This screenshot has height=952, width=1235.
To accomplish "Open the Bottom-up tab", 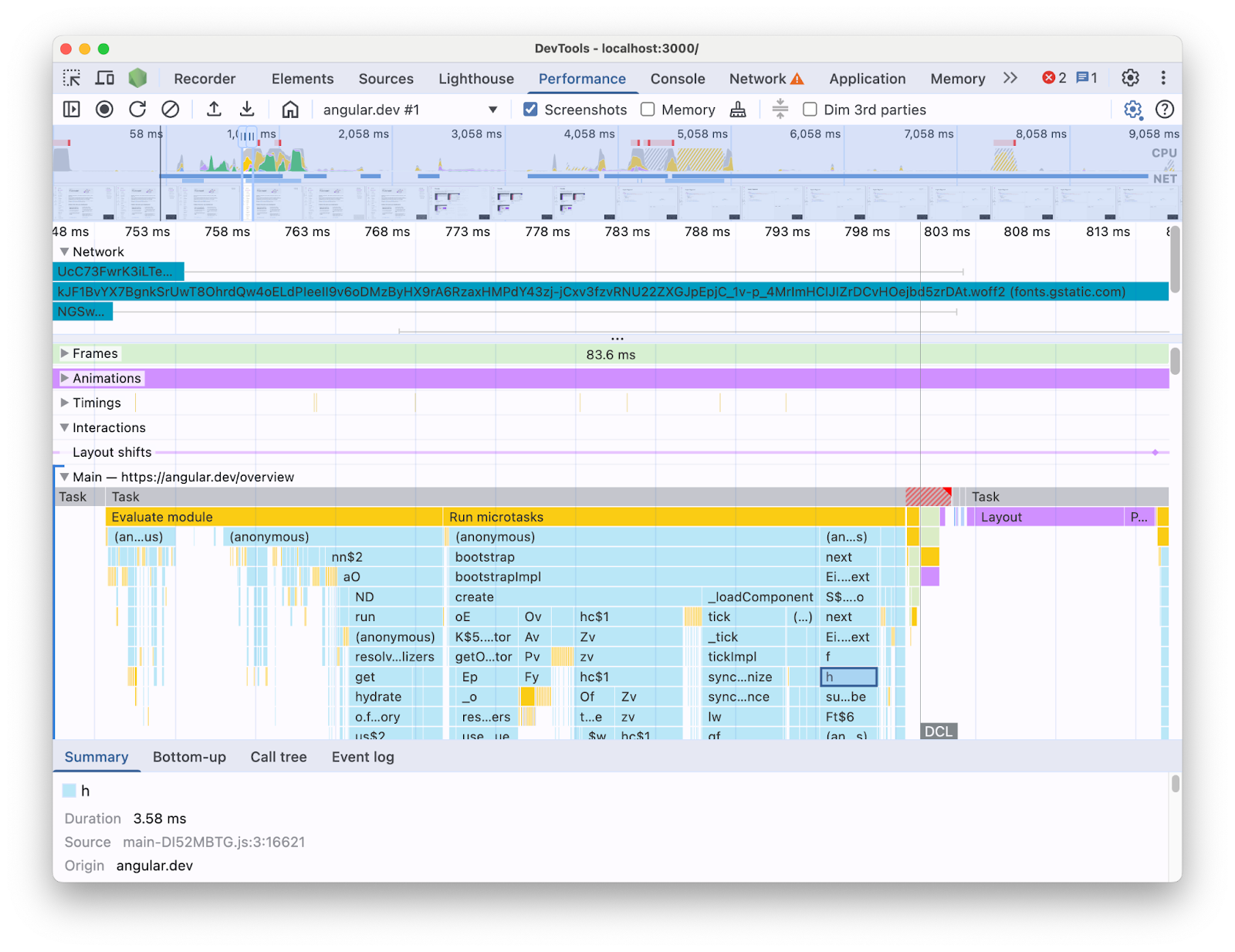I will (189, 757).
